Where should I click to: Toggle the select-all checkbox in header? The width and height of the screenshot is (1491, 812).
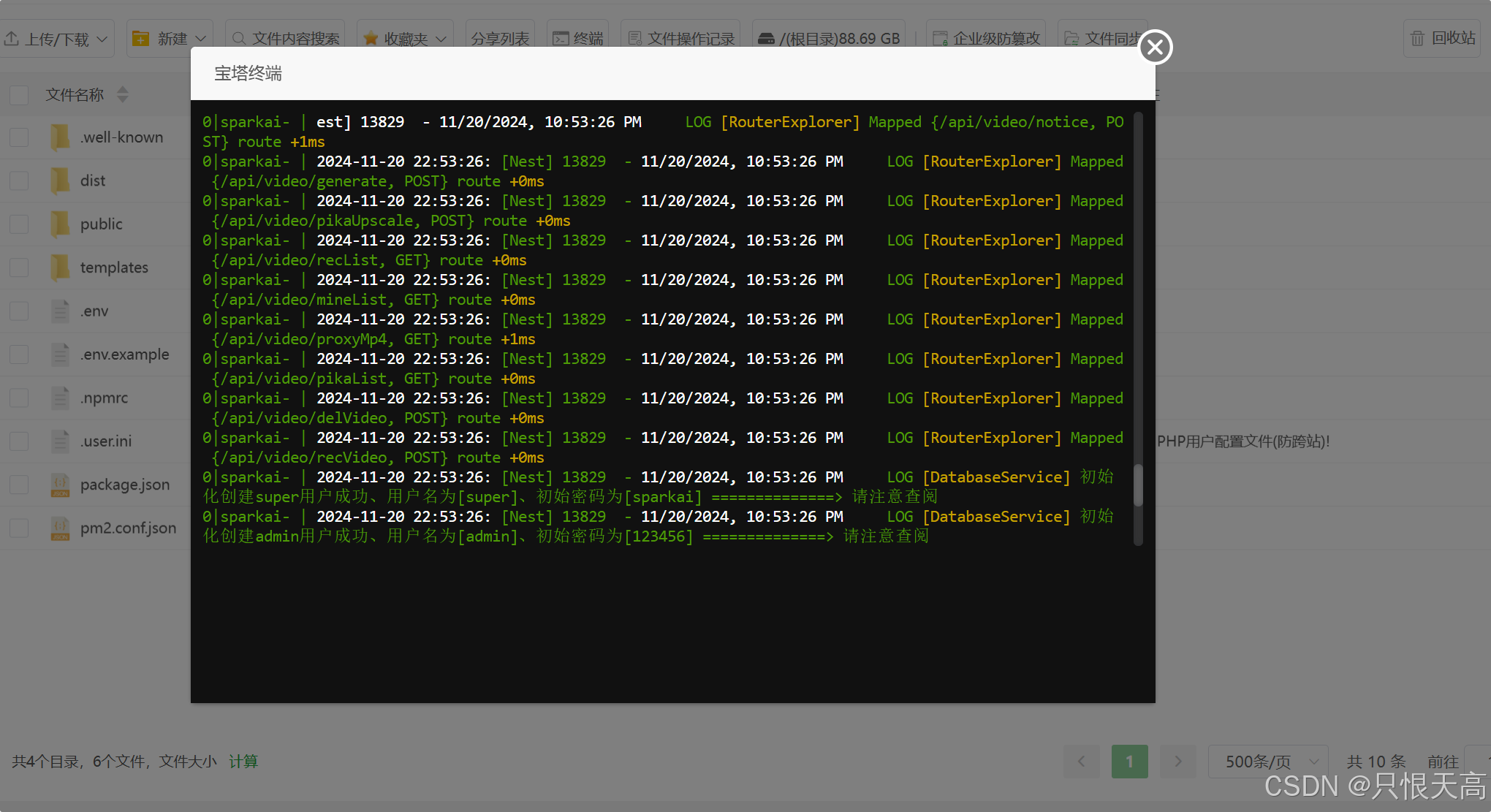pyautogui.click(x=19, y=94)
